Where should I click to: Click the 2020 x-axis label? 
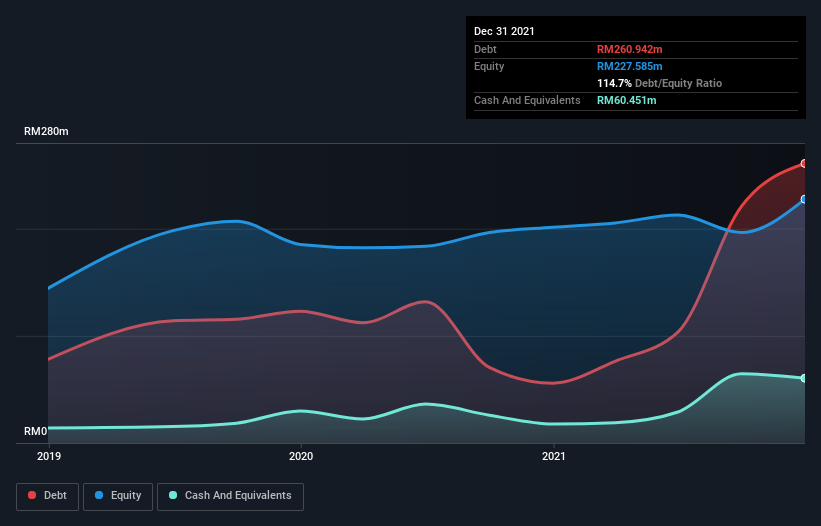pyautogui.click(x=301, y=456)
